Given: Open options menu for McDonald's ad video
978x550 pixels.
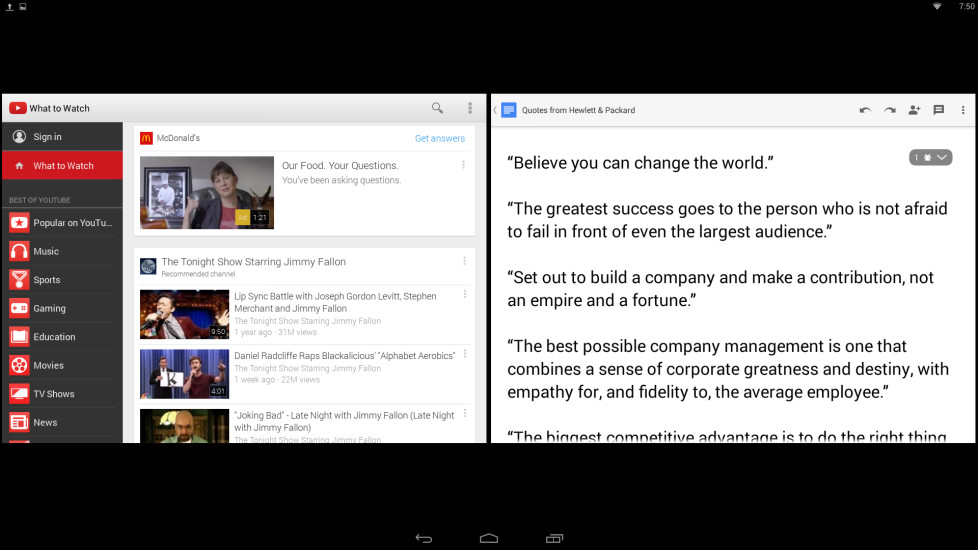Looking at the screenshot, I should point(463,165).
